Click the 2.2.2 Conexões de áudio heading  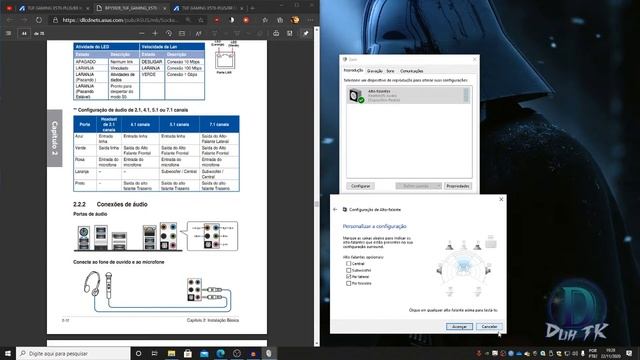pyautogui.click(x=110, y=204)
